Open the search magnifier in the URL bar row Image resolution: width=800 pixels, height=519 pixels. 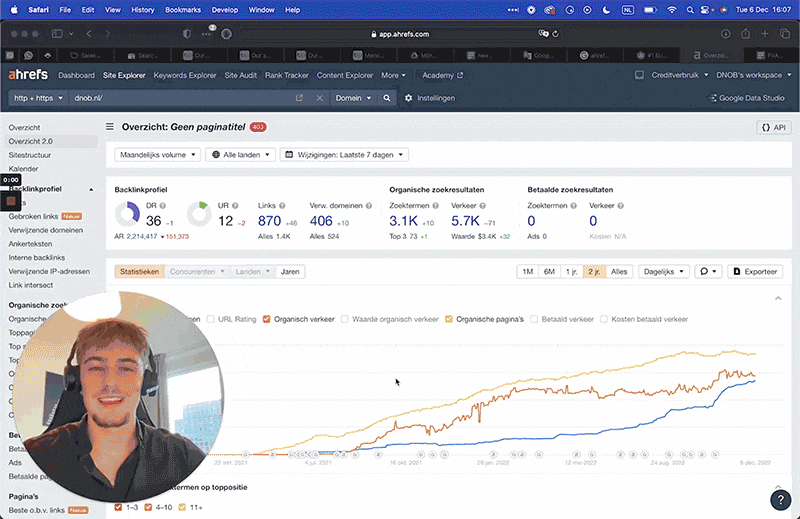[x=387, y=98]
